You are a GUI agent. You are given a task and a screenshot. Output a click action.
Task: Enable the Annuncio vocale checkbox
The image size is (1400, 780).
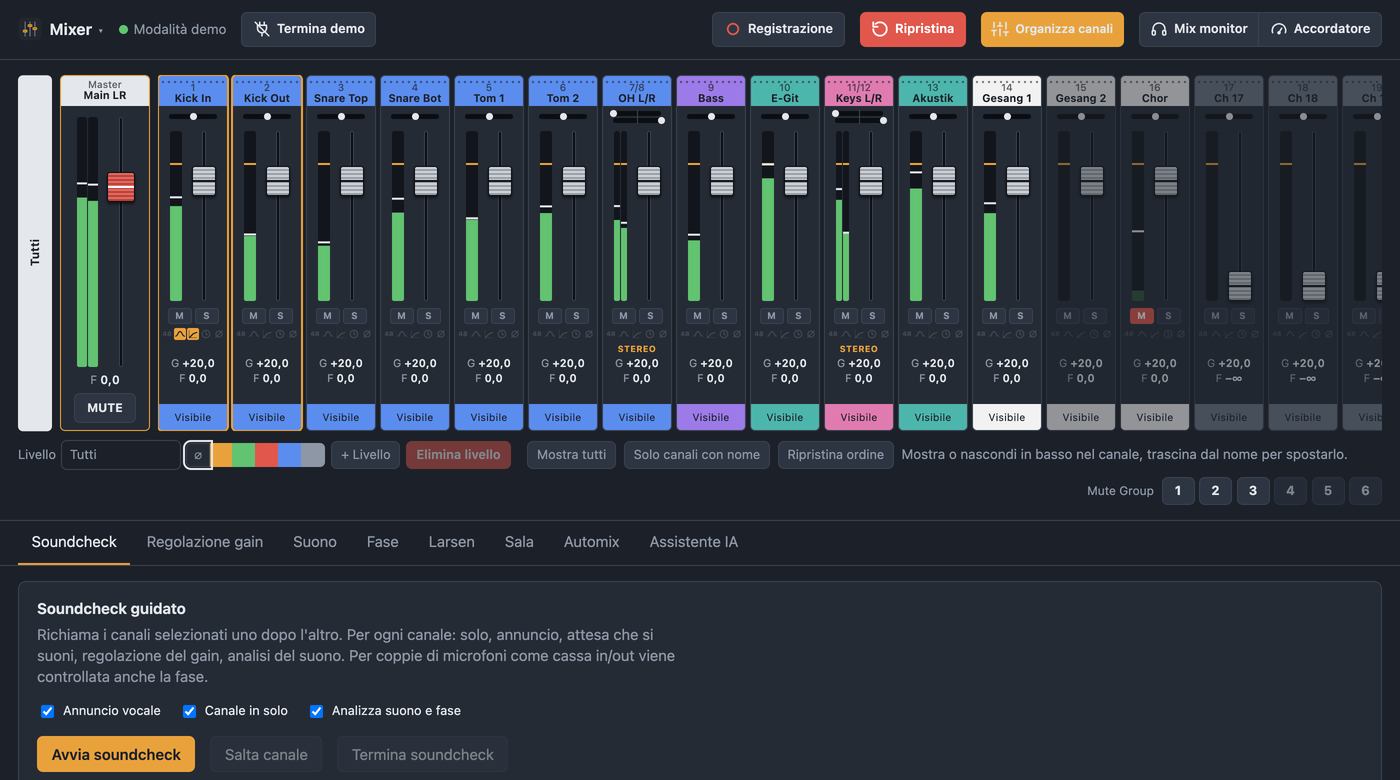click(47, 711)
